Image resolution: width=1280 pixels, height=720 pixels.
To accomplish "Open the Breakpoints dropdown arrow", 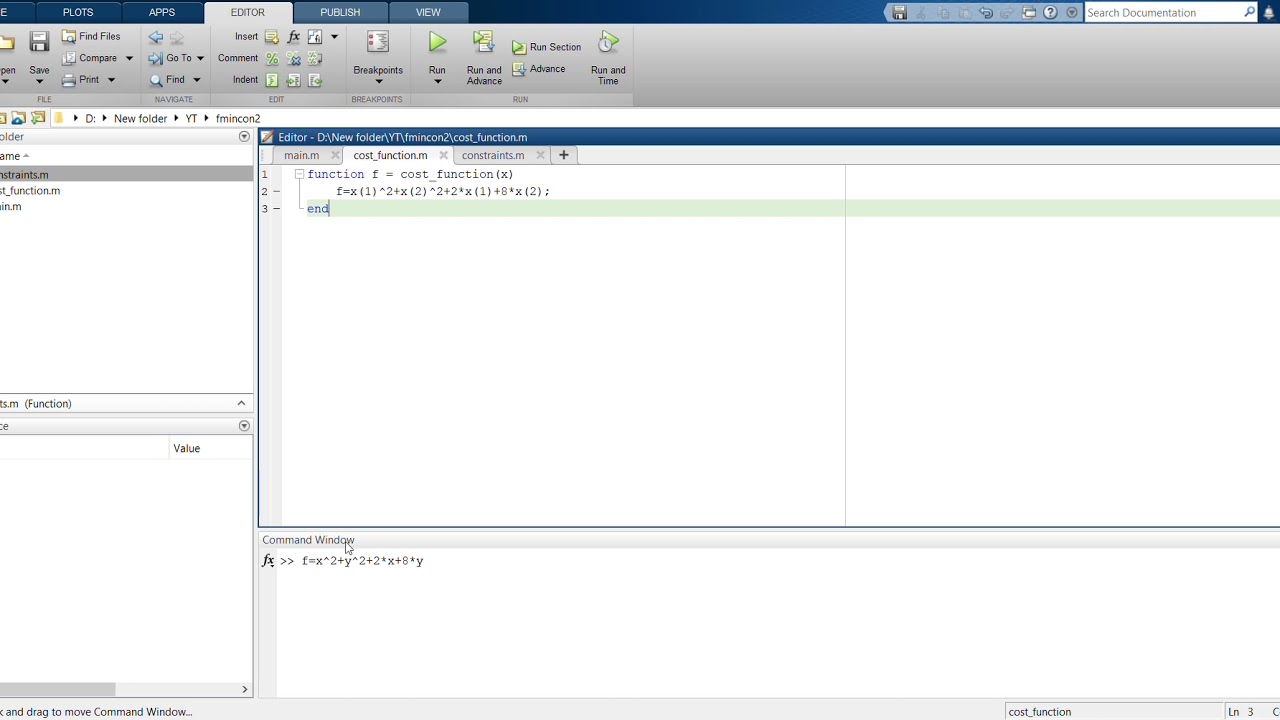I will [378, 82].
